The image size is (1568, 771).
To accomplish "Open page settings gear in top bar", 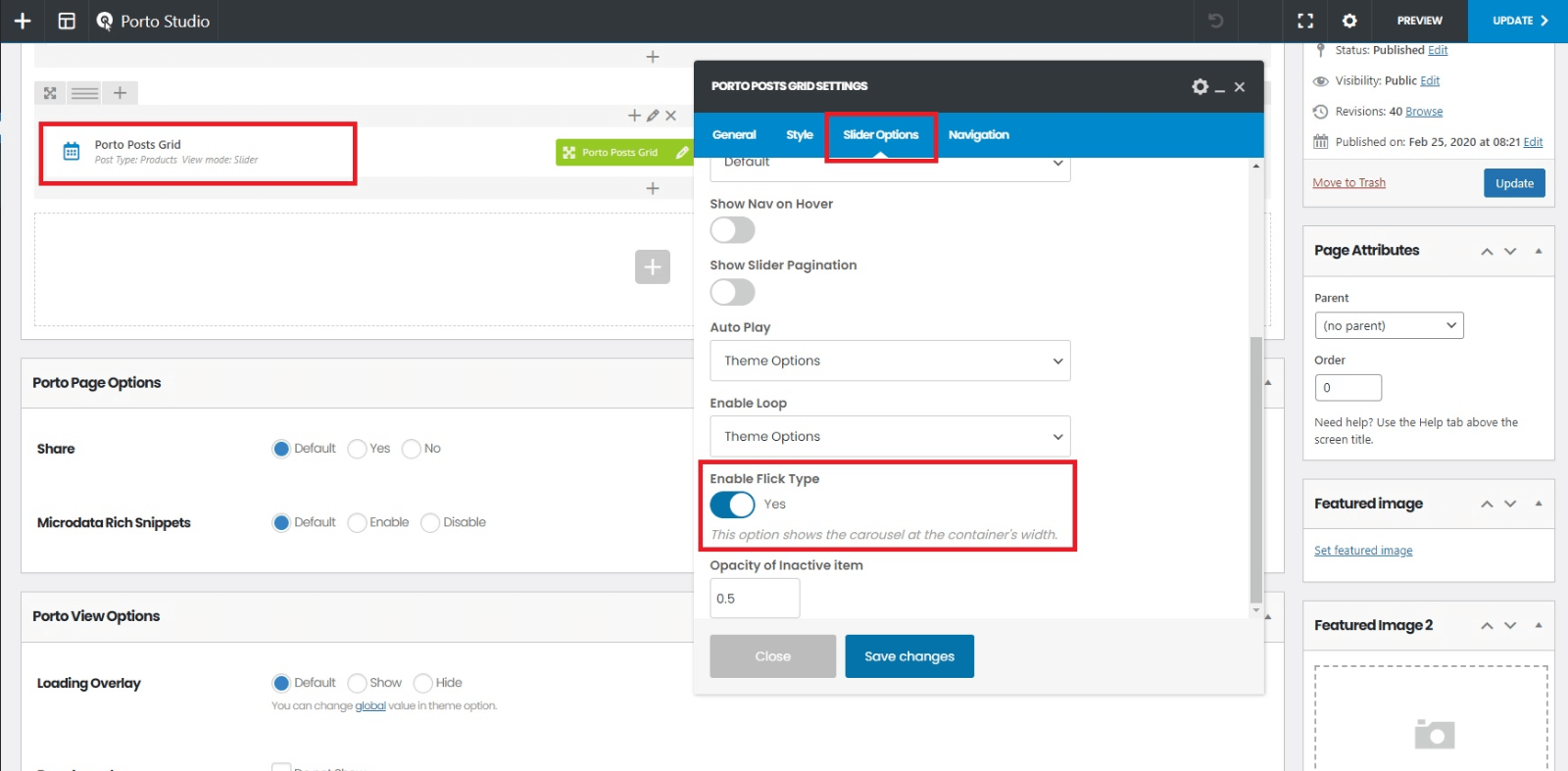I will pos(1349,21).
